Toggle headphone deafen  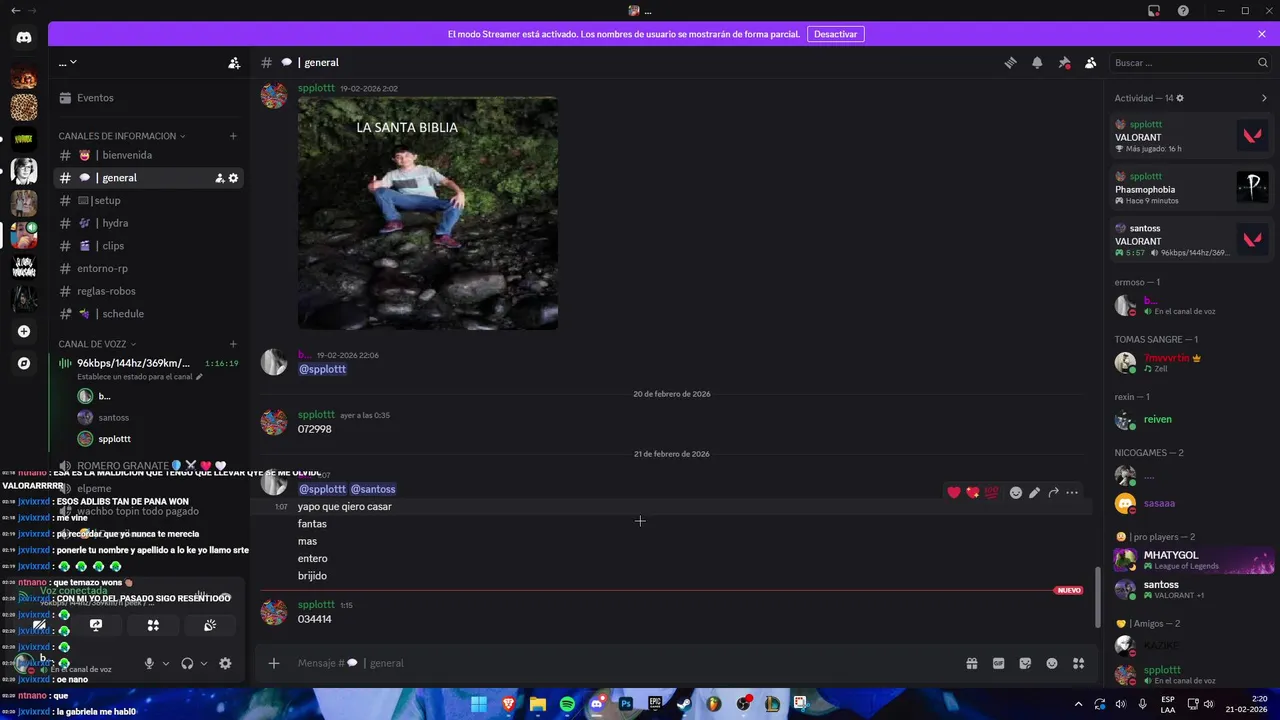(187, 663)
